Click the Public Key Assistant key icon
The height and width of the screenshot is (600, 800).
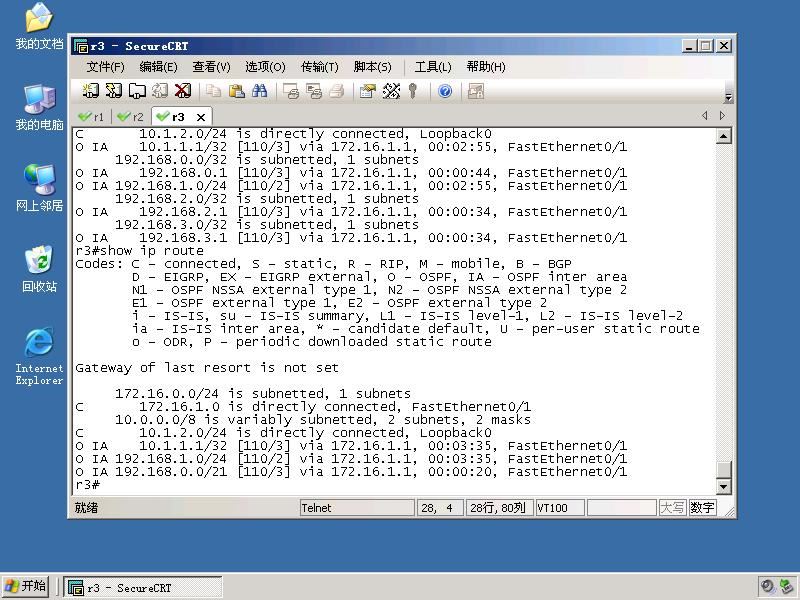[413, 91]
